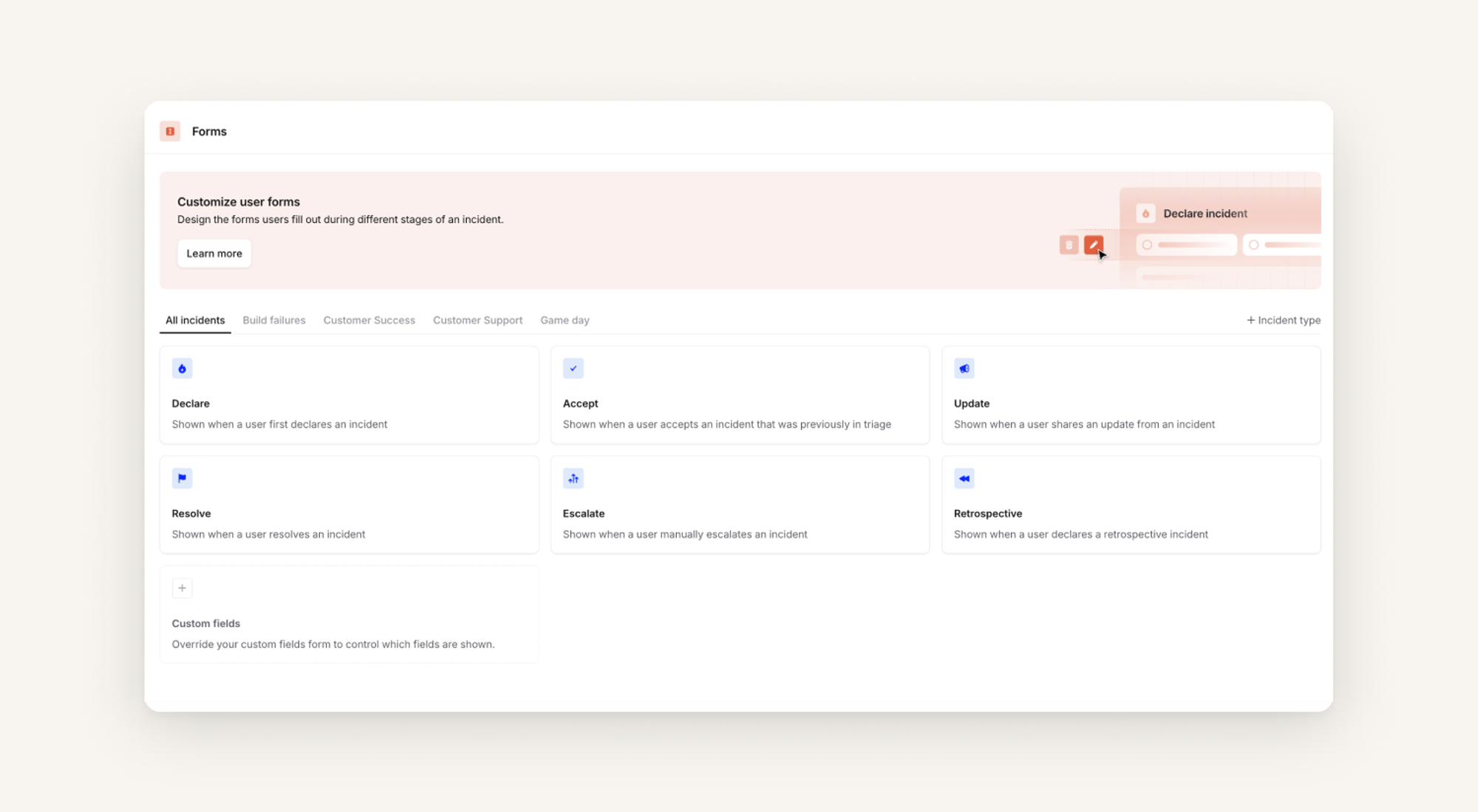Click the flame Declare form icon

pos(182,369)
